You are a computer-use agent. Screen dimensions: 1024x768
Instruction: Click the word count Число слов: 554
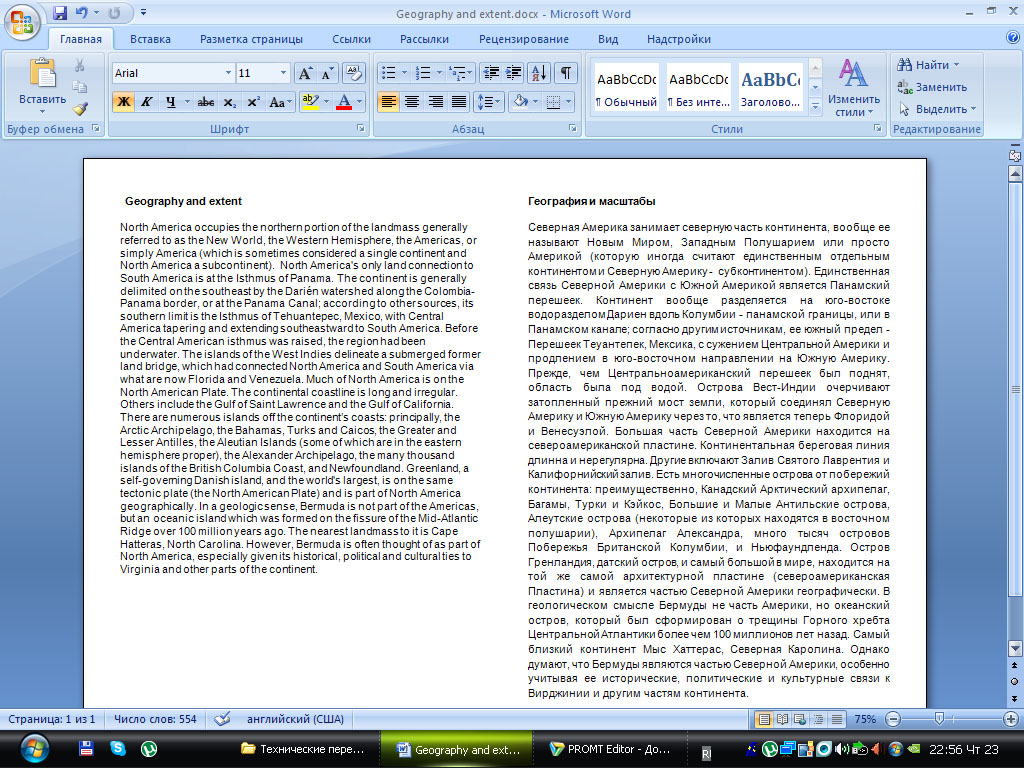coord(155,719)
